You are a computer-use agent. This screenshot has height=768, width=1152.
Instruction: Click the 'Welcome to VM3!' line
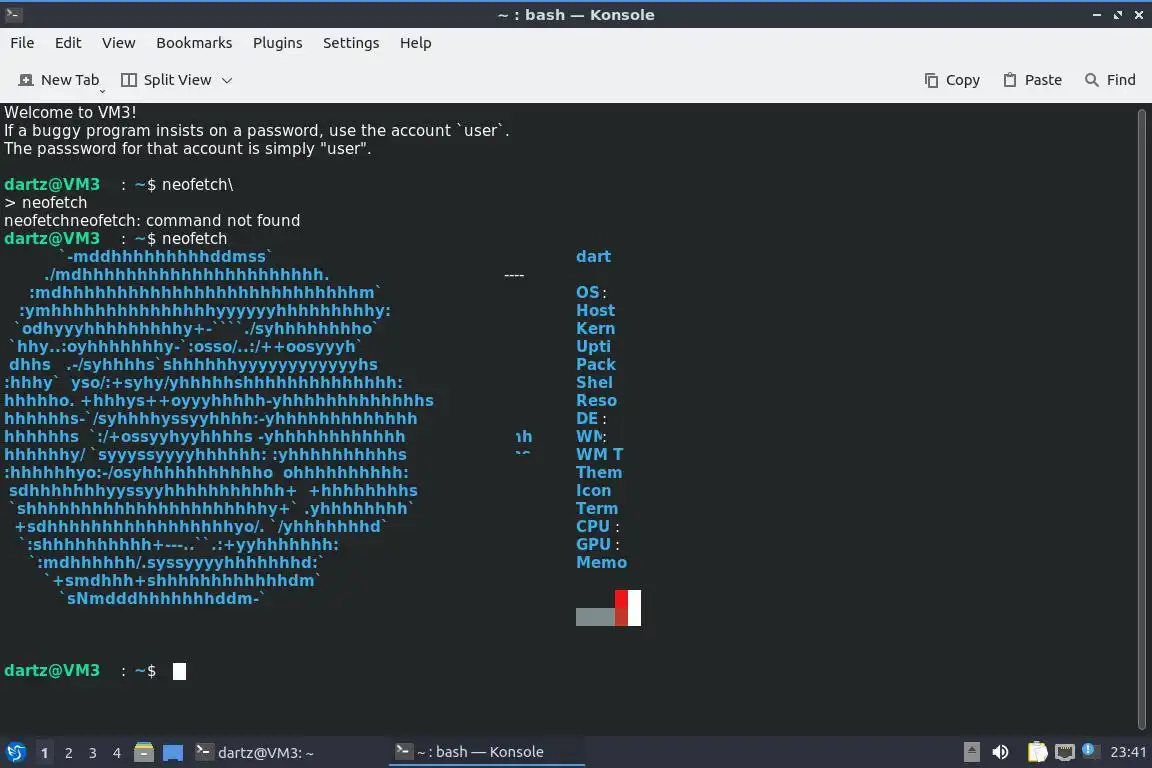pyautogui.click(x=70, y=112)
